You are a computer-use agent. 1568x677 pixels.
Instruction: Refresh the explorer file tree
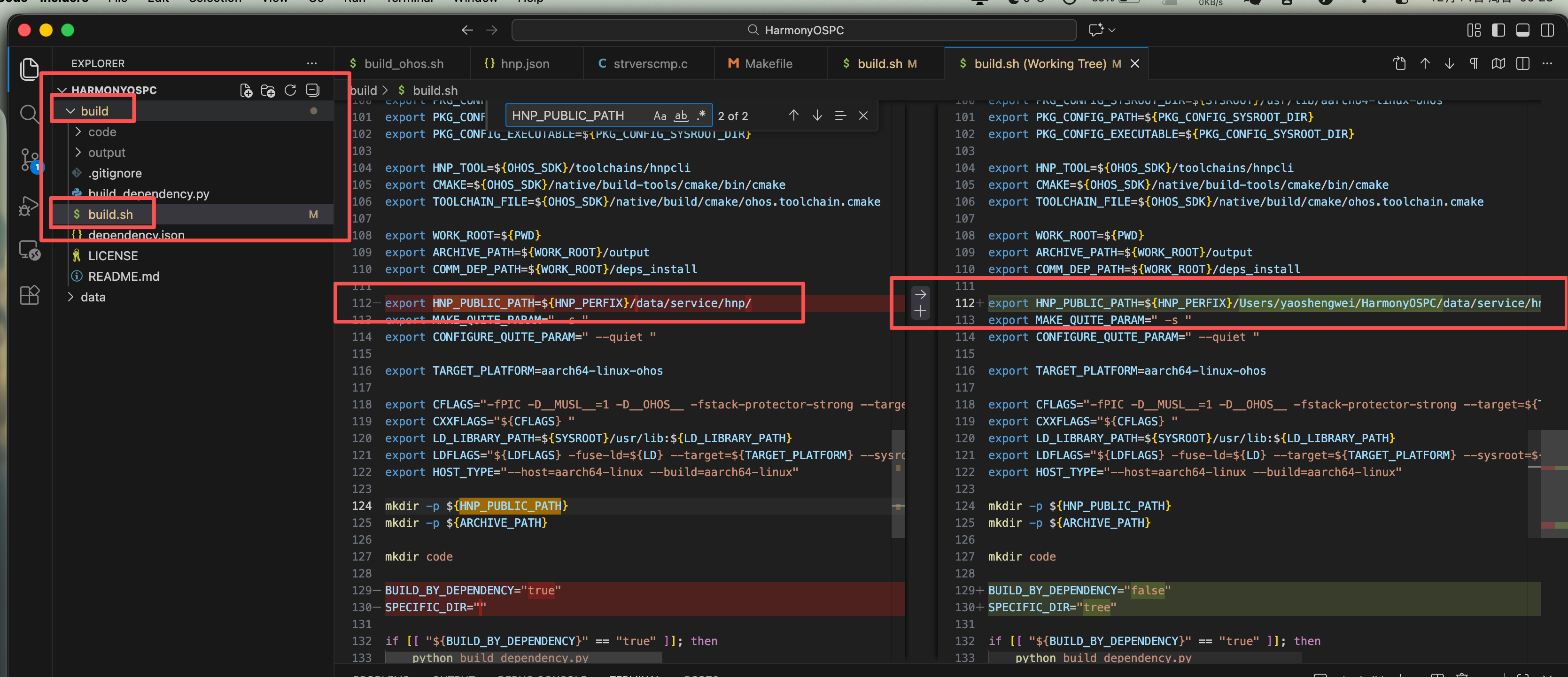290,91
